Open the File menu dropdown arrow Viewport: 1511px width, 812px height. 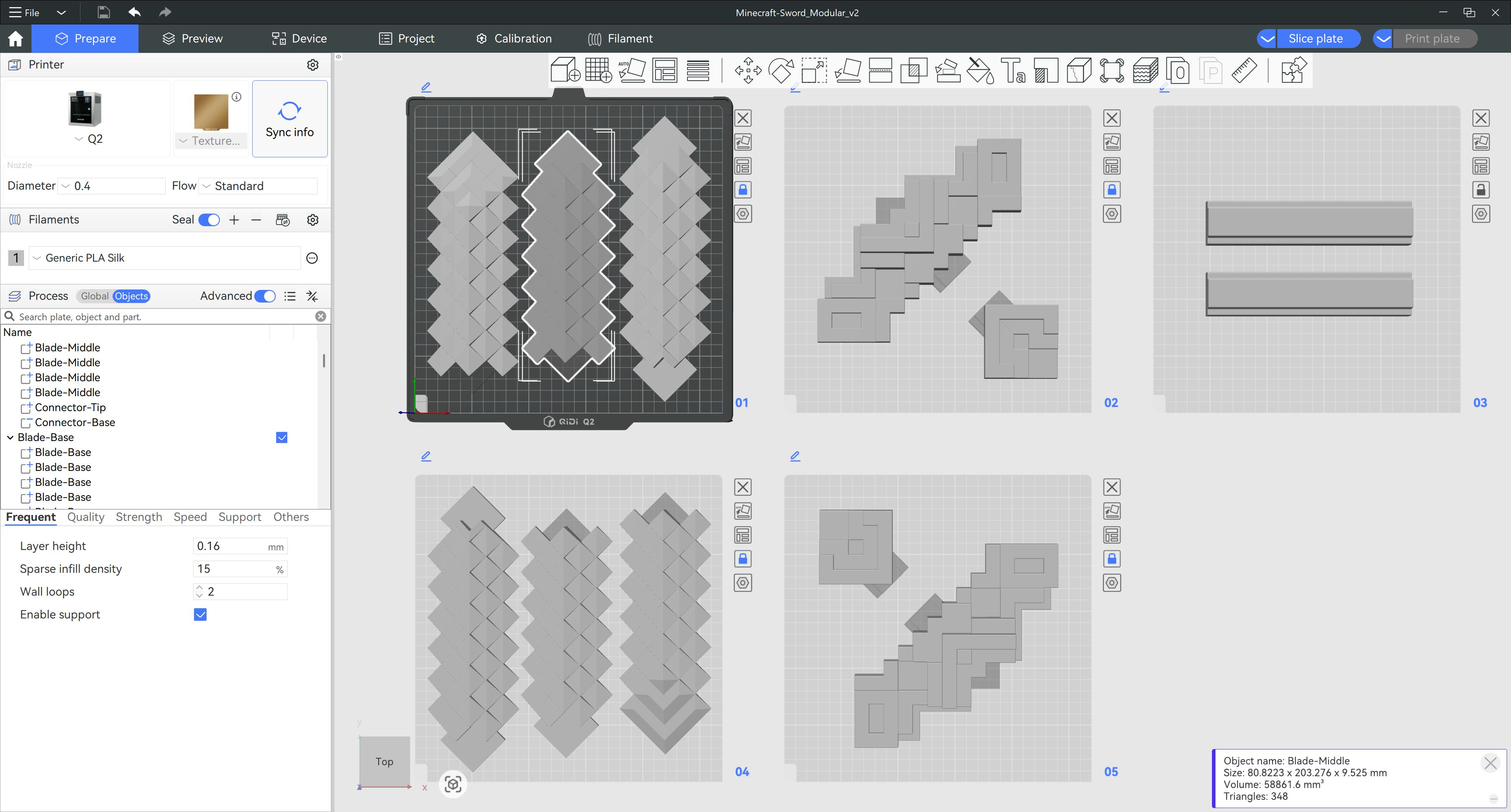[61, 12]
